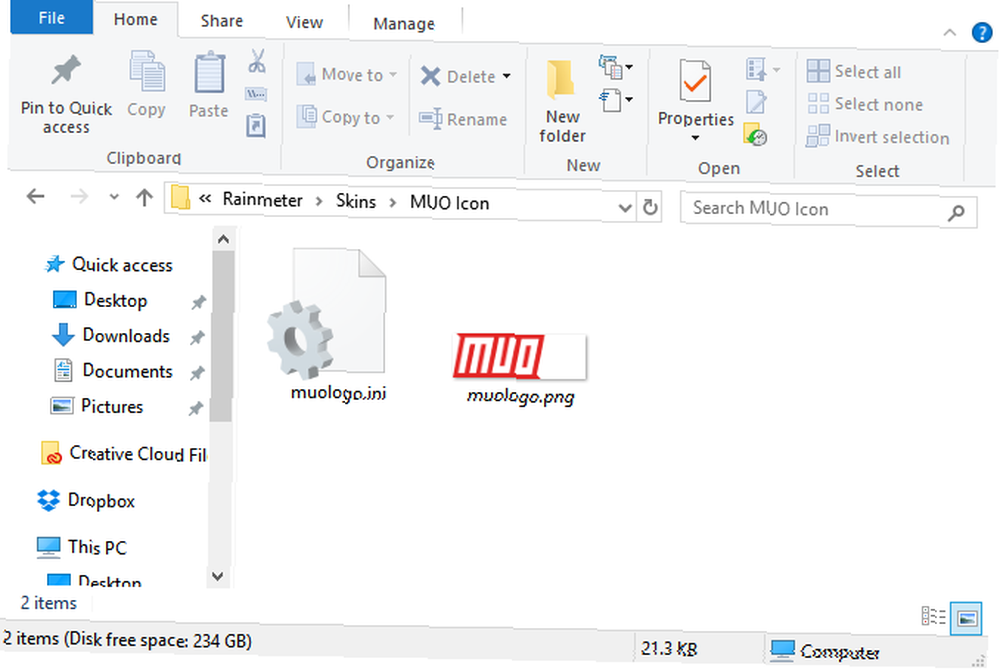Click the Edit file icon
Image resolution: width=1000 pixels, height=671 pixels.
coord(756,101)
